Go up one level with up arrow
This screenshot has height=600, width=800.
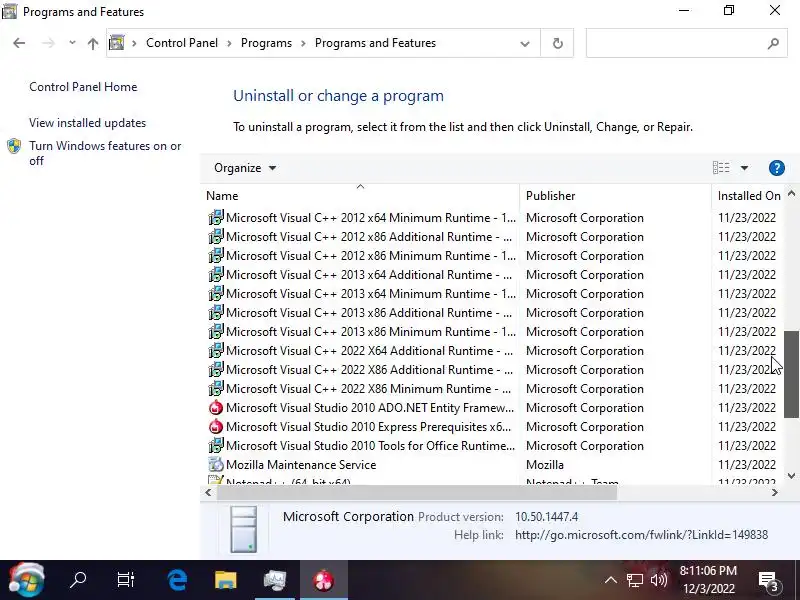point(92,43)
